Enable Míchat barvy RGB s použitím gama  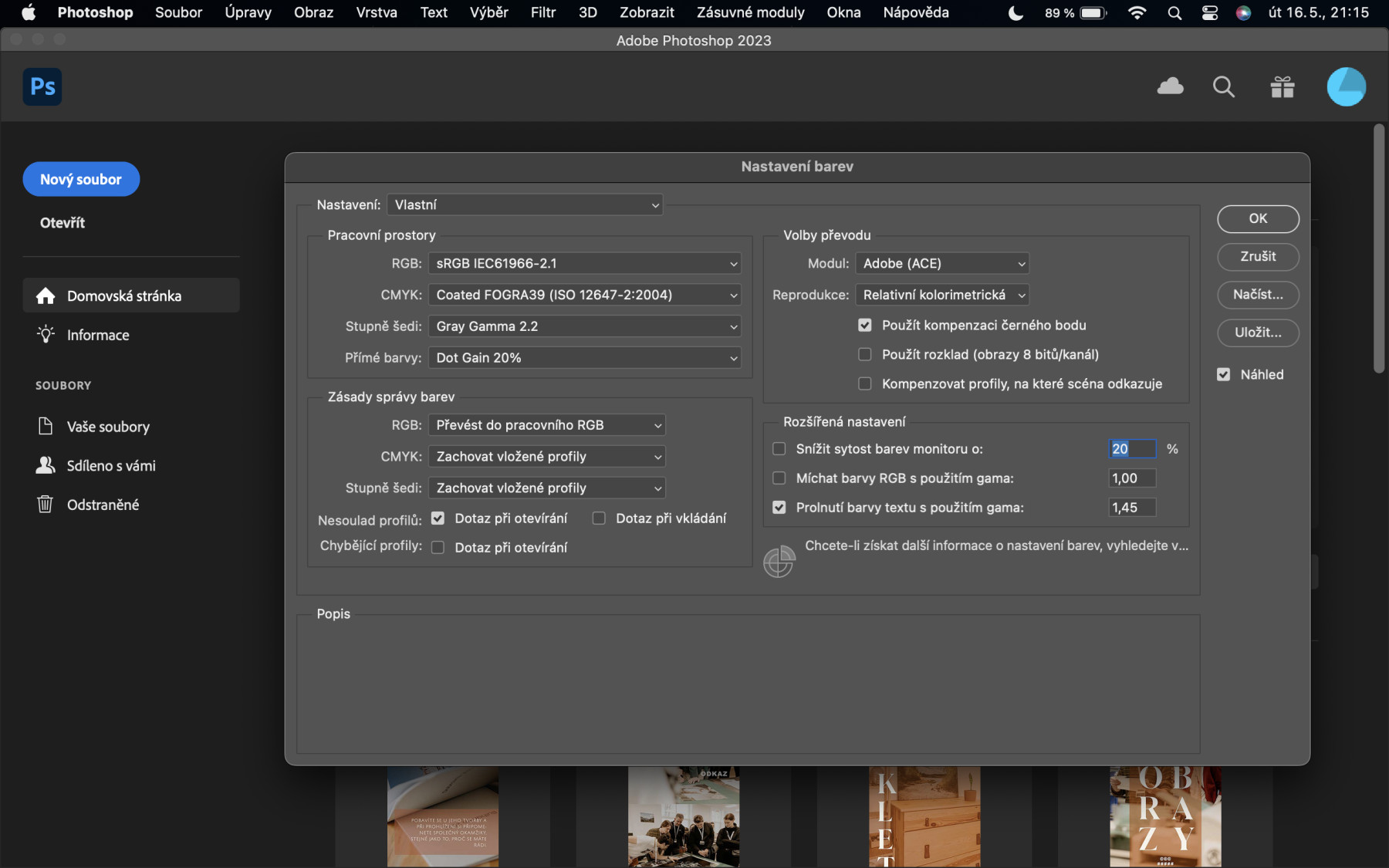779,478
